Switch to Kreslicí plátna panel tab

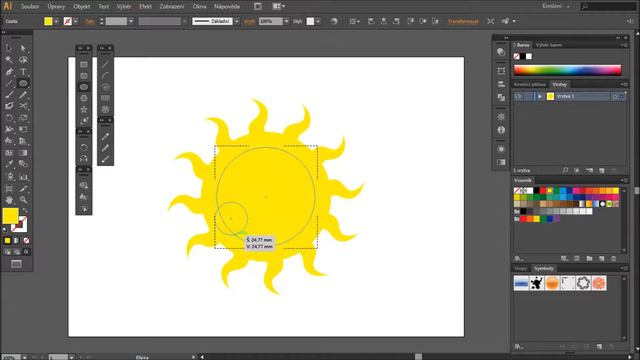530,84
